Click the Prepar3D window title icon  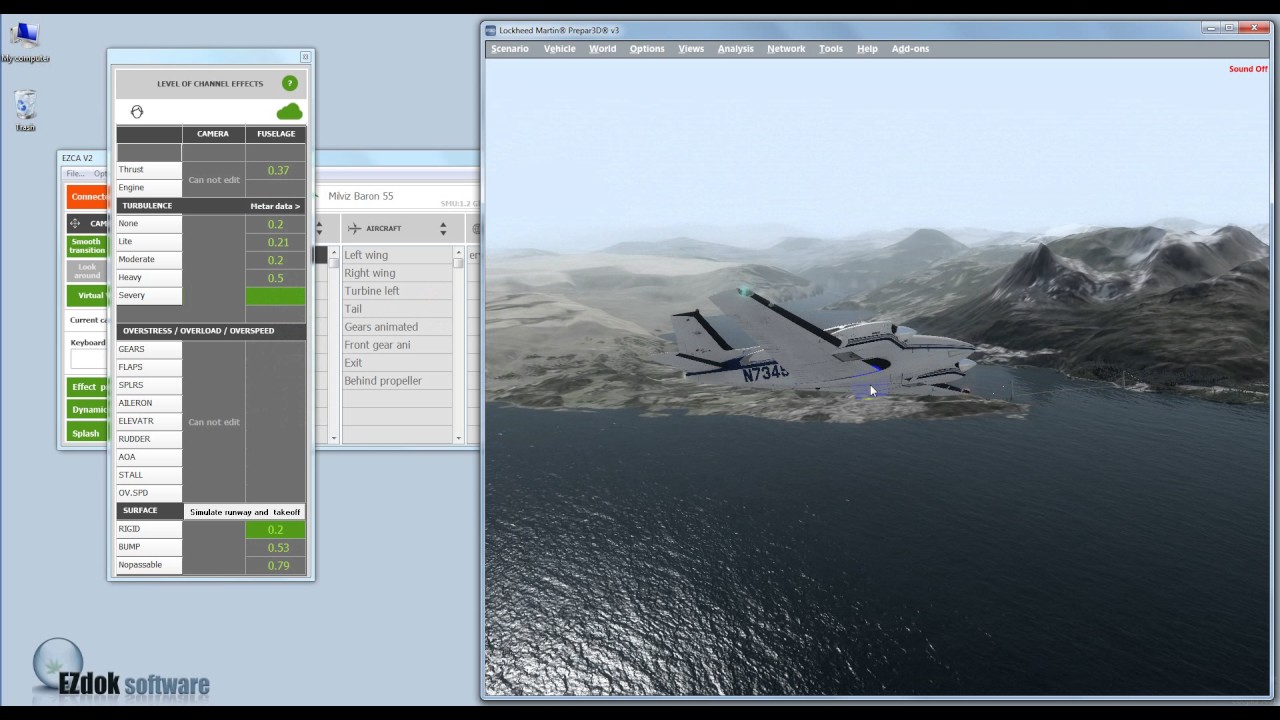pos(491,30)
